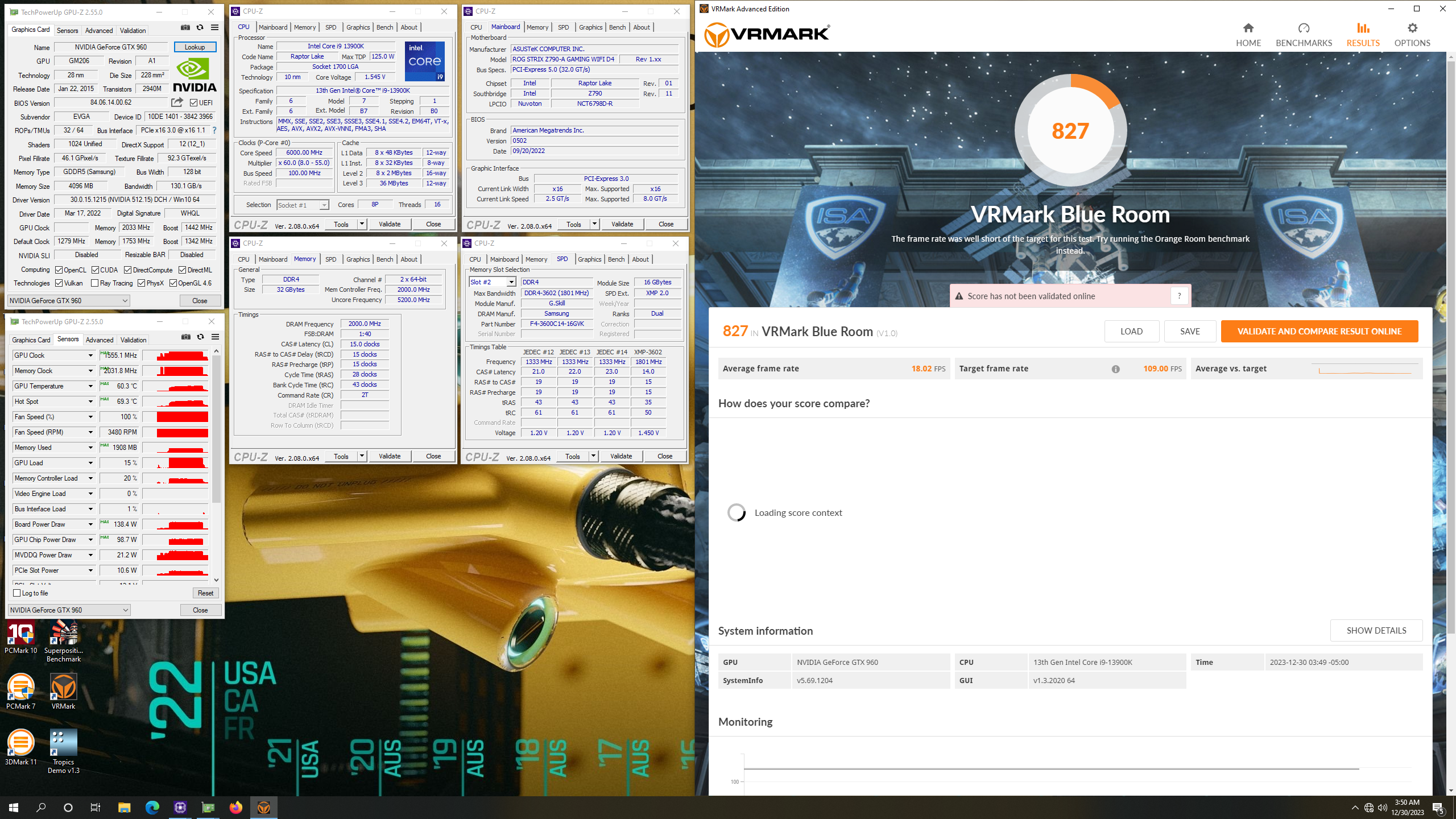Open File Explorer from taskbar
Viewport: 1456px width, 819px height.
(124, 807)
